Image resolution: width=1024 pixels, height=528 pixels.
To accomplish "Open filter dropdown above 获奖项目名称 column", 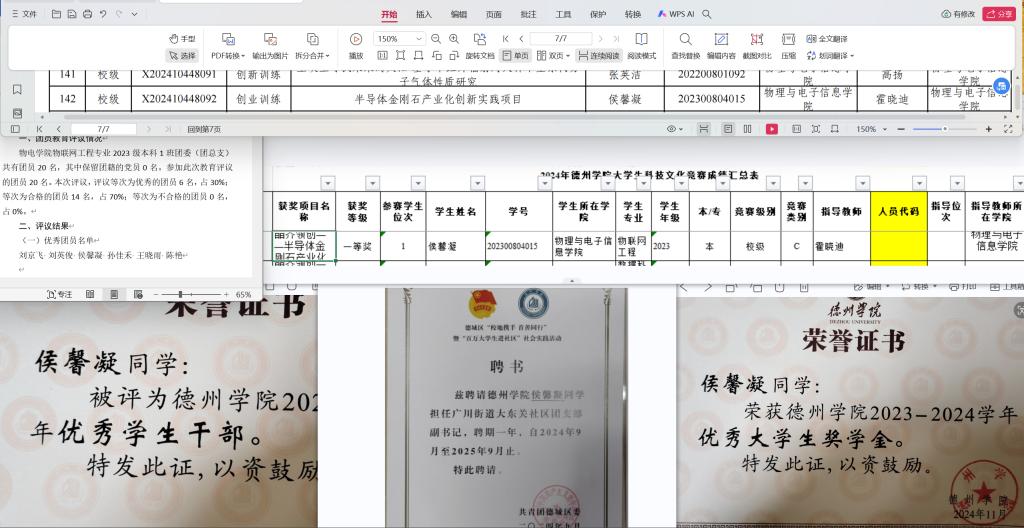I will point(328,184).
